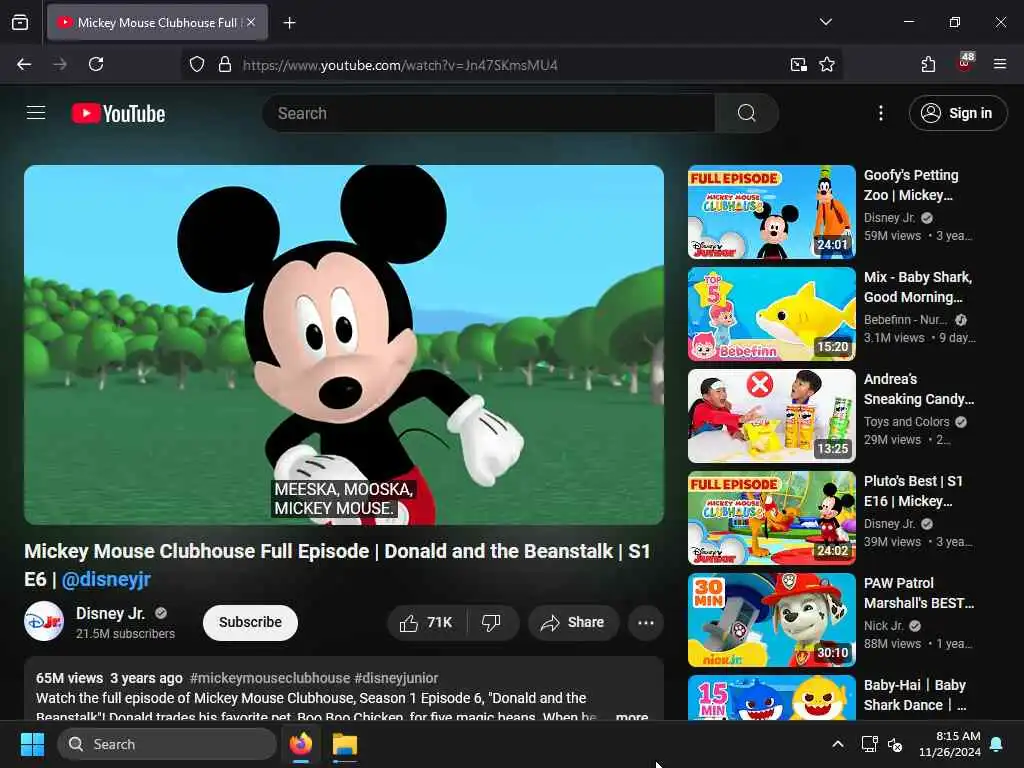Open Andrea's Sneaking Candy thumbnail
The width and height of the screenshot is (1024, 768).
[771, 416]
